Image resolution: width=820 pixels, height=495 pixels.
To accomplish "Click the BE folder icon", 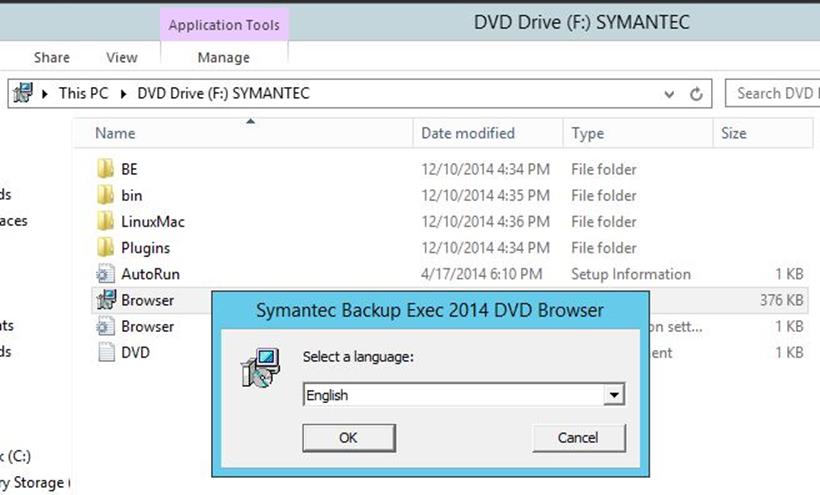I will tap(105, 169).
